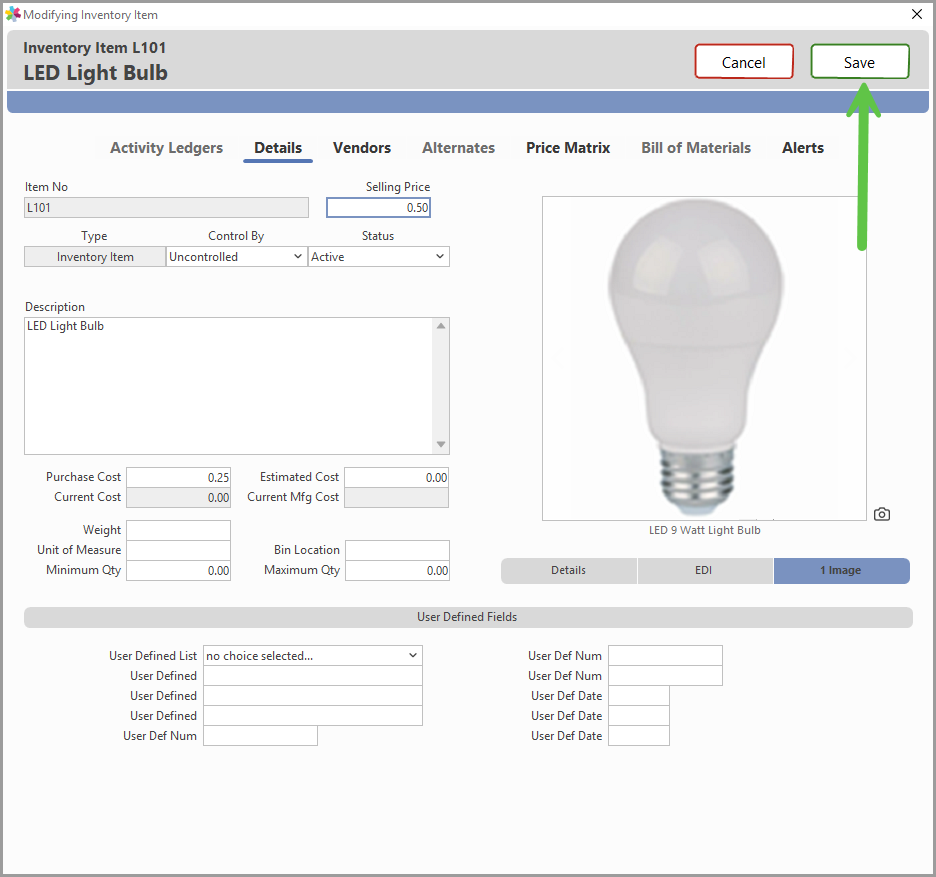Click the Save button
The width and height of the screenshot is (936, 877).
click(x=860, y=61)
